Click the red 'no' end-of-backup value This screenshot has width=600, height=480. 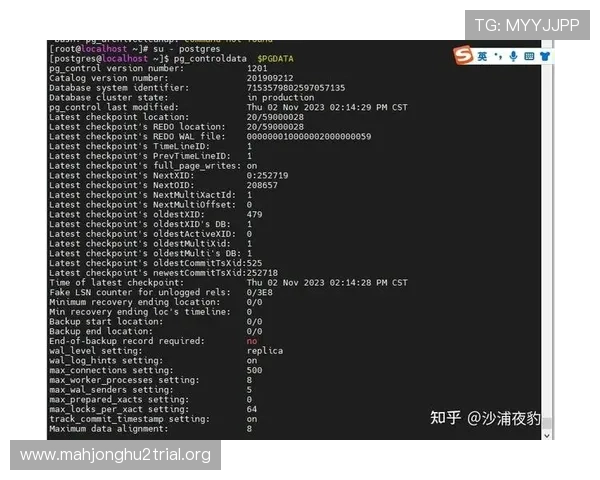click(252, 341)
